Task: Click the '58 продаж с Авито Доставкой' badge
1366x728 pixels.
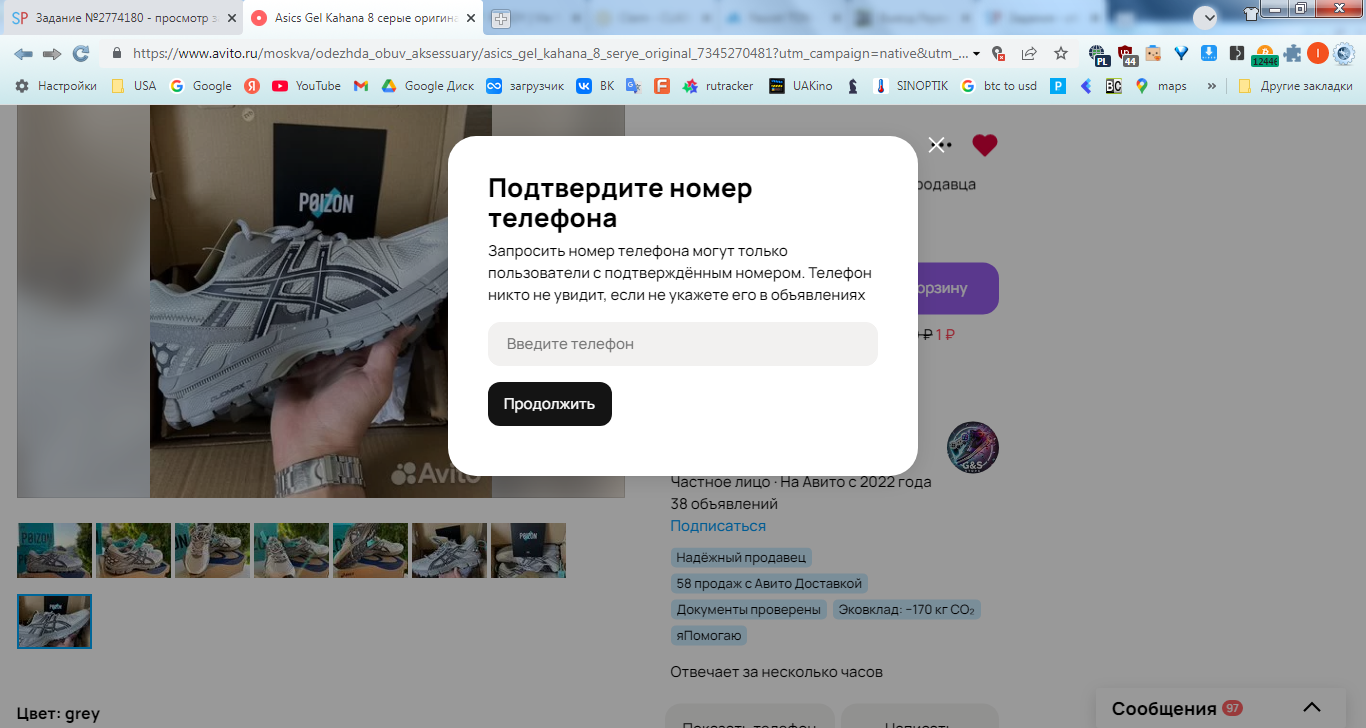Action: click(x=768, y=583)
